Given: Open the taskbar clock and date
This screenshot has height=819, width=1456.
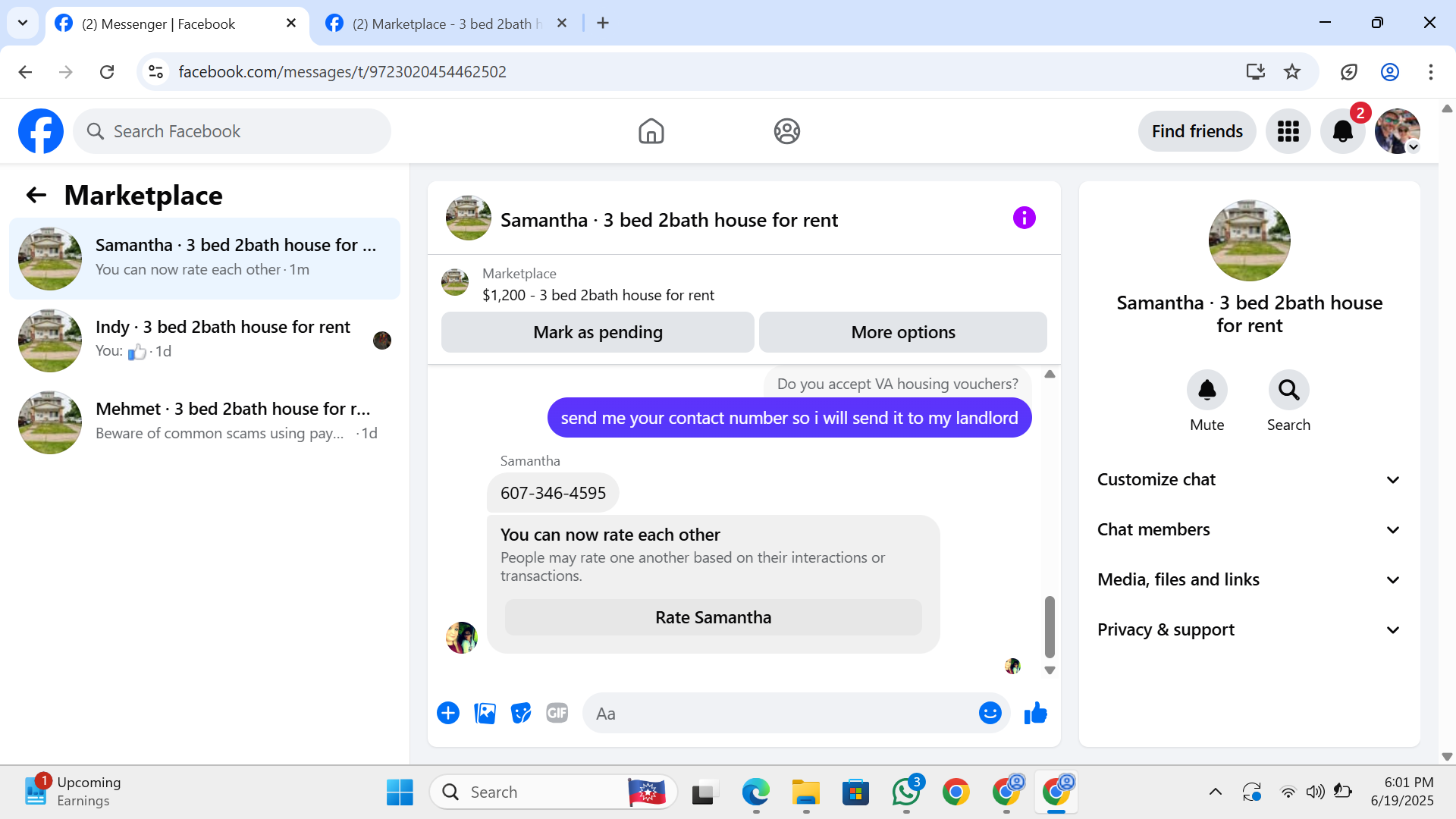Looking at the screenshot, I should pos(1402,792).
